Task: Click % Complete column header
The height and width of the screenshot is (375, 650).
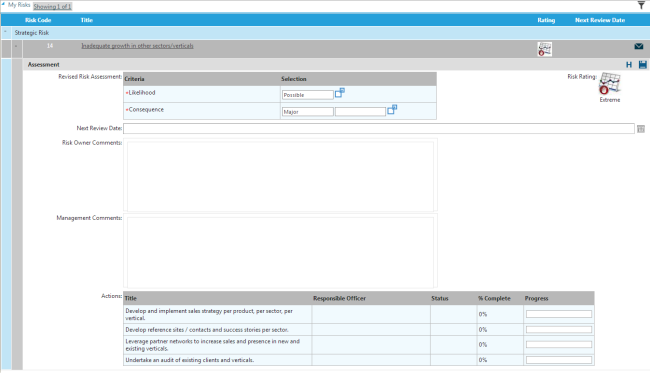Action: click(x=494, y=298)
